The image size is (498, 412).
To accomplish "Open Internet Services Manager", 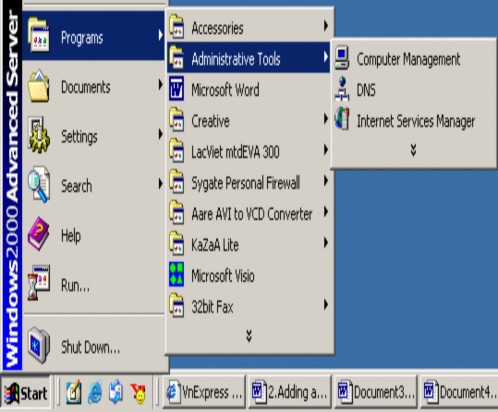I will (413, 120).
